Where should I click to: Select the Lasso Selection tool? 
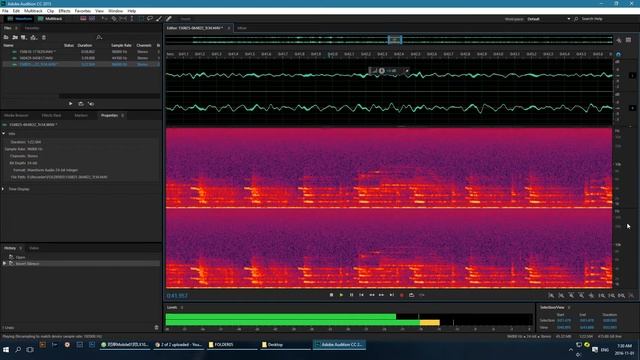[150, 19]
